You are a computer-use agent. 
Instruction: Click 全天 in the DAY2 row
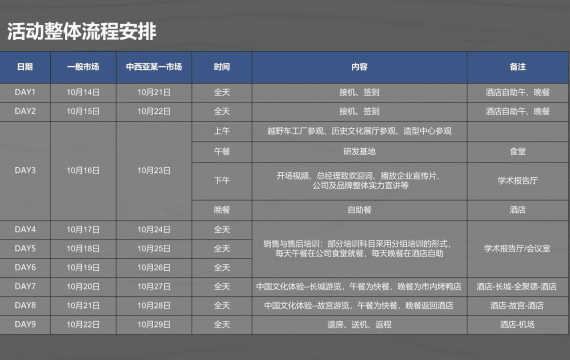point(222,112)
